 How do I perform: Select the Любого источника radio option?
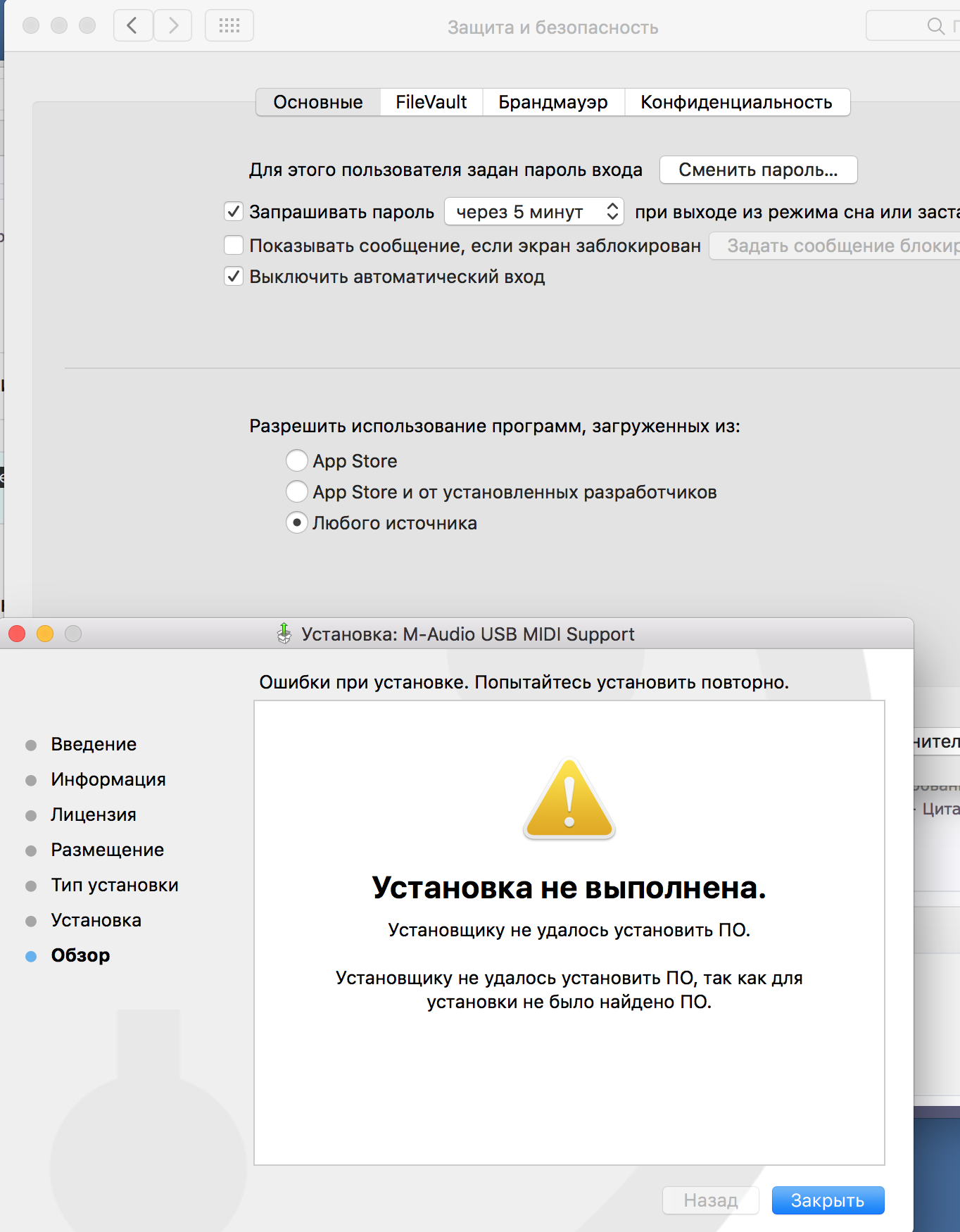[297, 522]
